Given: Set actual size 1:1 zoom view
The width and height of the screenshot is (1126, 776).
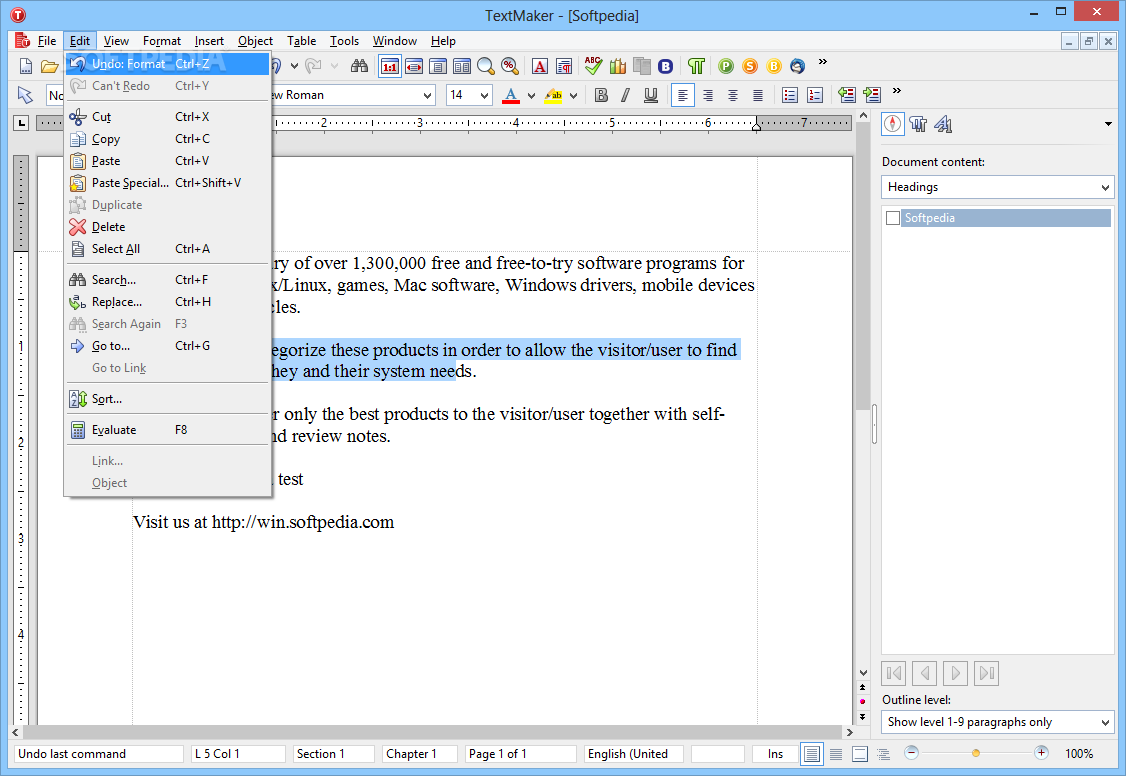Looking at the screenshot, I should [390, 67].
